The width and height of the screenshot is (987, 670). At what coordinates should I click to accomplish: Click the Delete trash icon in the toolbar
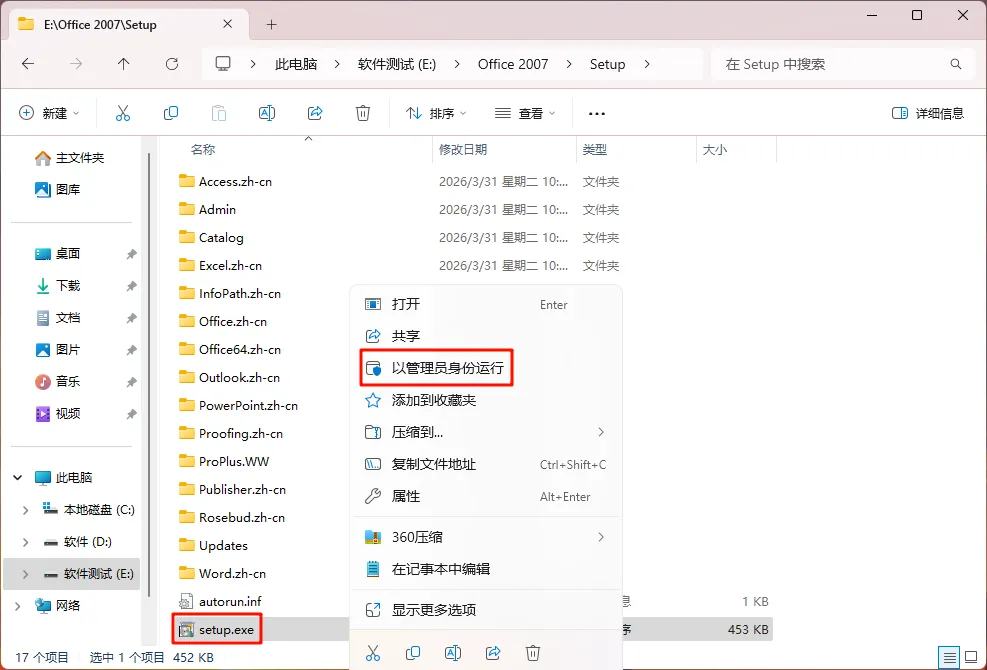click(x=363, y=113)
